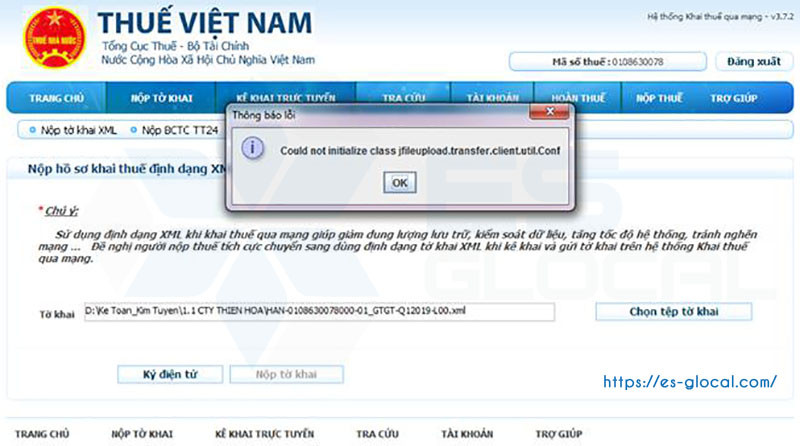Click the Thuế Nhà Nước emblem logo
The height and width of the screenshot is (446, 800).
tap(55, 38)
